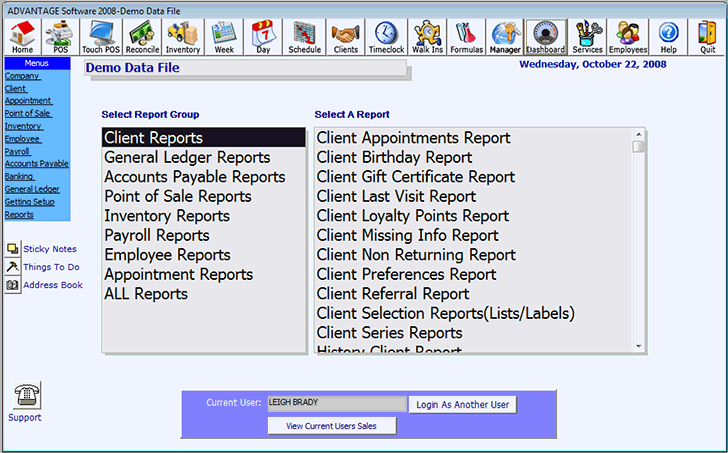Image resolution: width=728 pixels, height=453 pixels.
Task: Open the Timeclock icon
Action: 386,37
